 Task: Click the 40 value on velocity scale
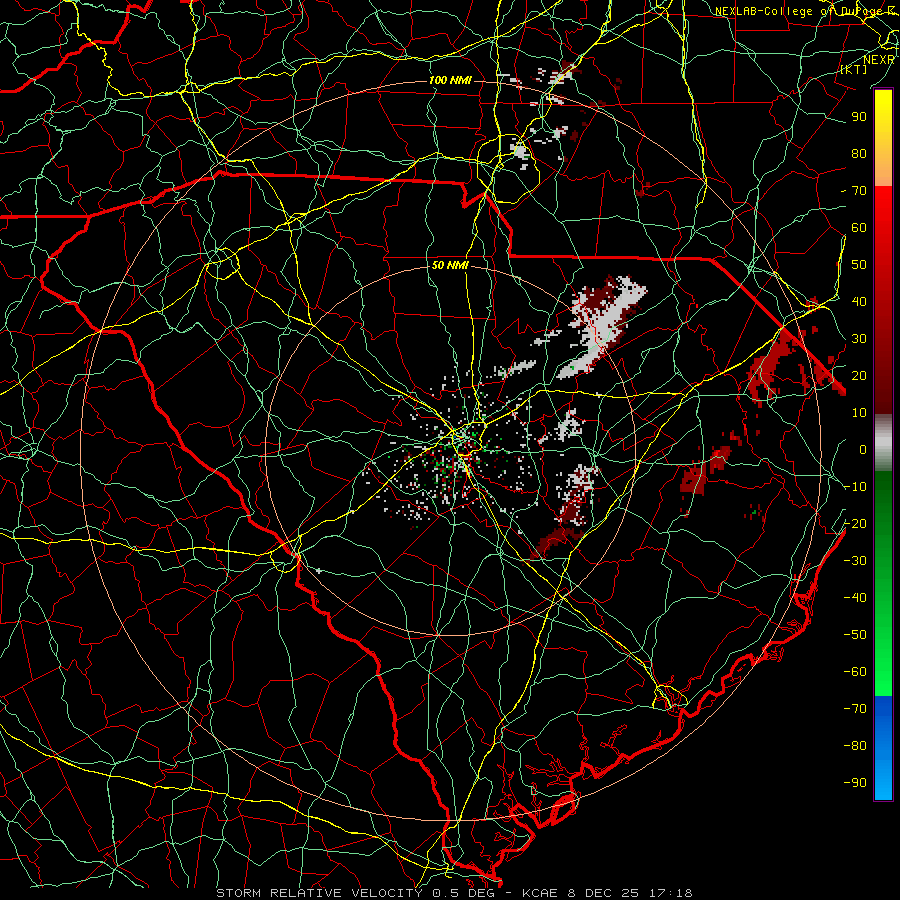(859, 302)
